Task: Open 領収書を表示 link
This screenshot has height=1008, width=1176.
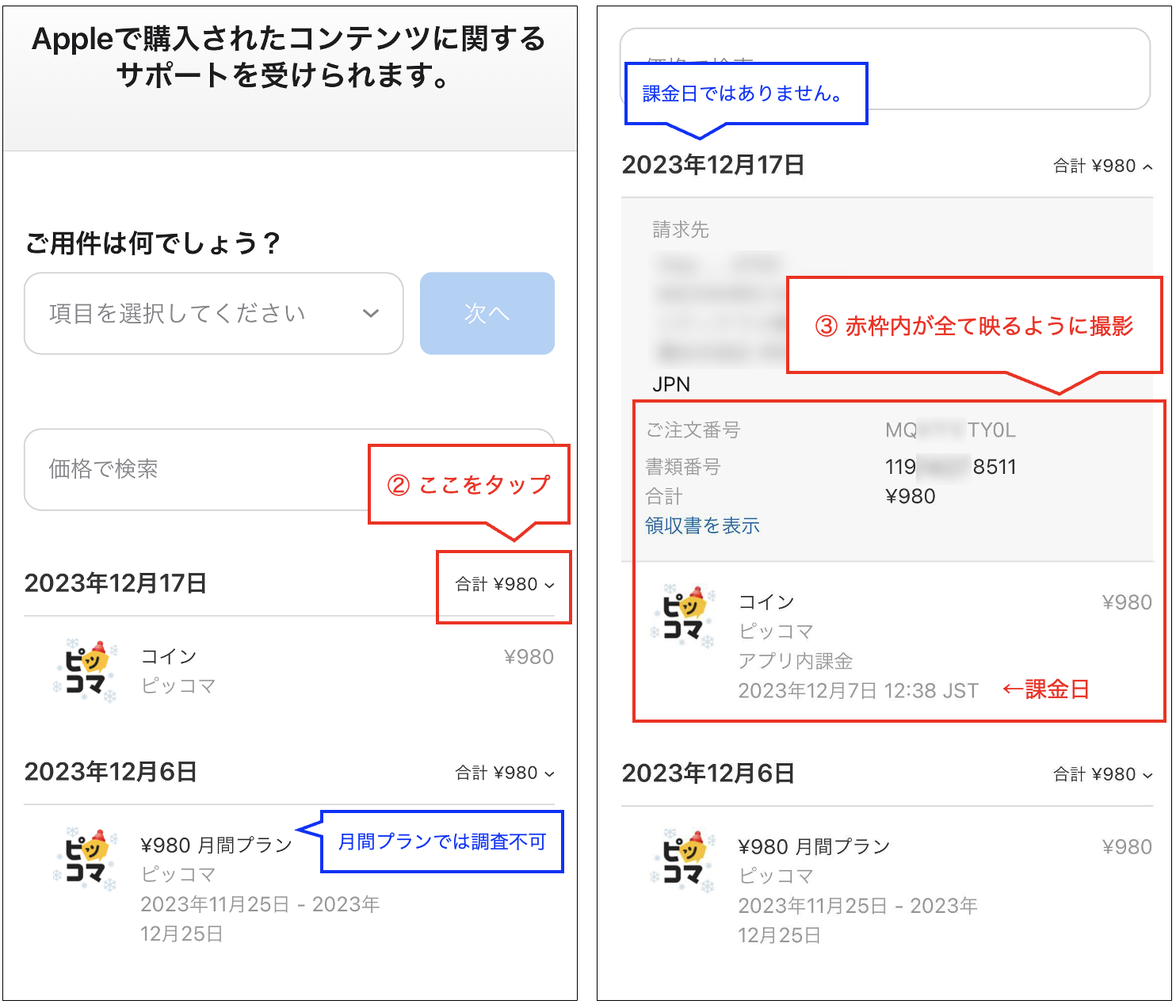Action: pos(701,525)
